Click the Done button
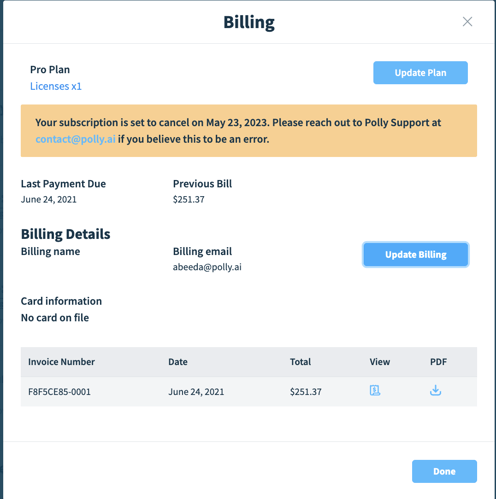This screenshot has height=499, width=496. (444, 471)
